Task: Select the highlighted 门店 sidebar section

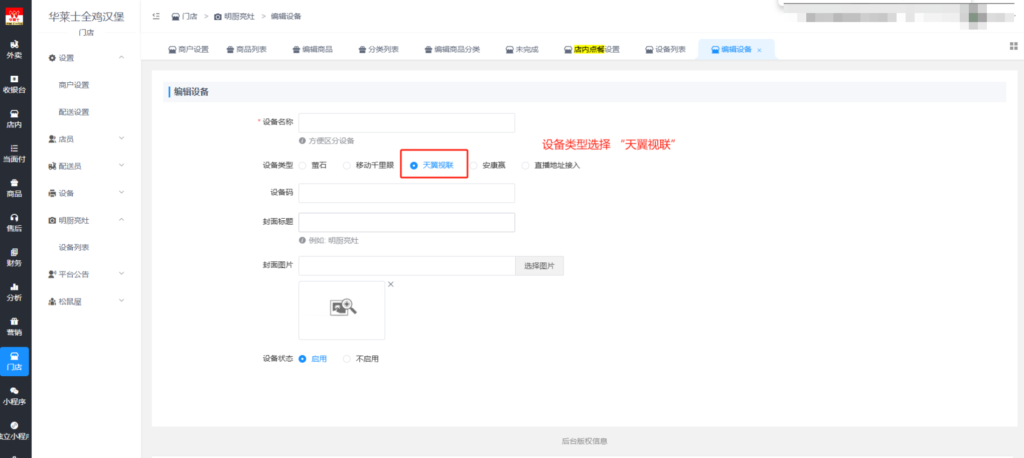Action: click(14, 361)
